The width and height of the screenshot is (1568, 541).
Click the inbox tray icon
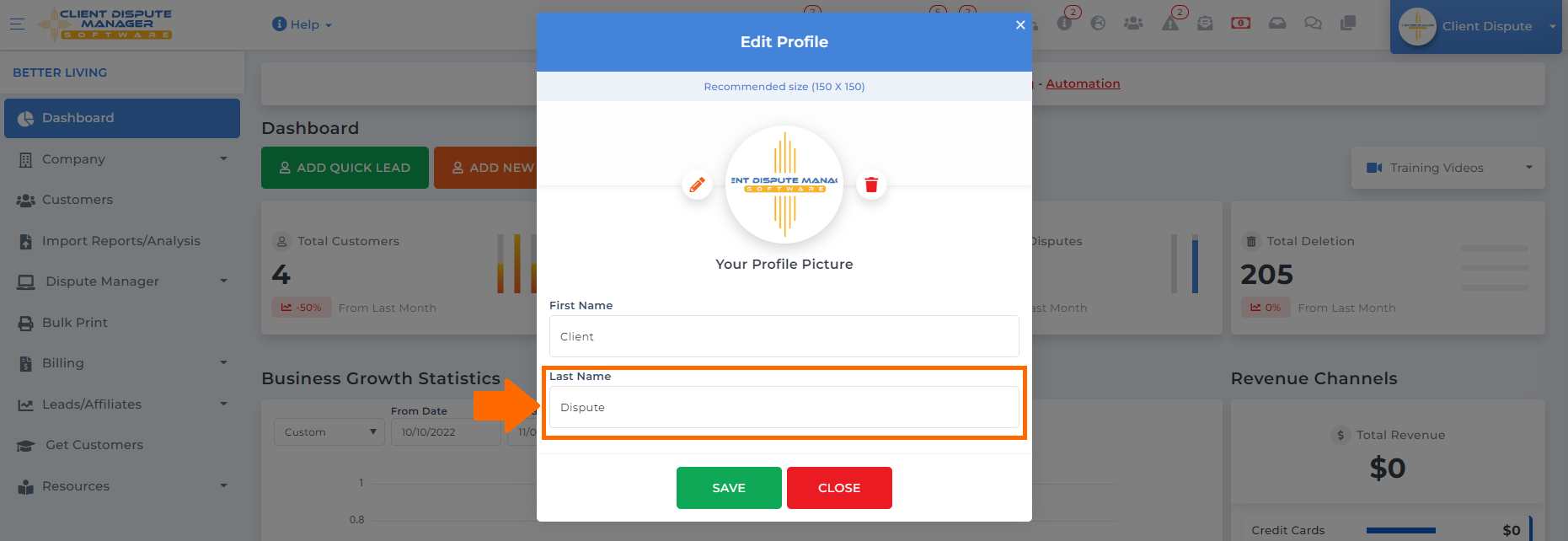click(x=1277, y=24)
